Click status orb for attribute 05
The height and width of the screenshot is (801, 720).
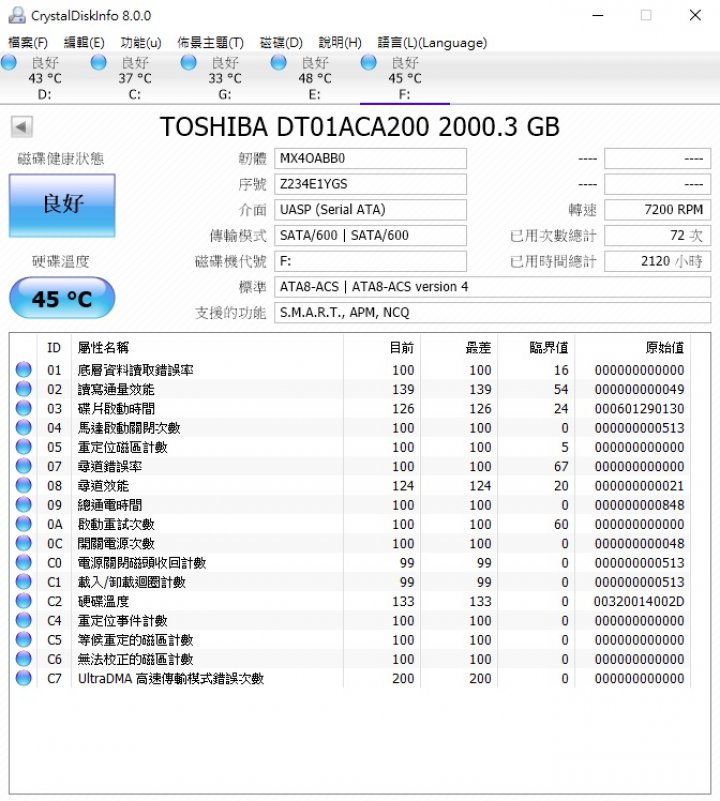[24, 446]
